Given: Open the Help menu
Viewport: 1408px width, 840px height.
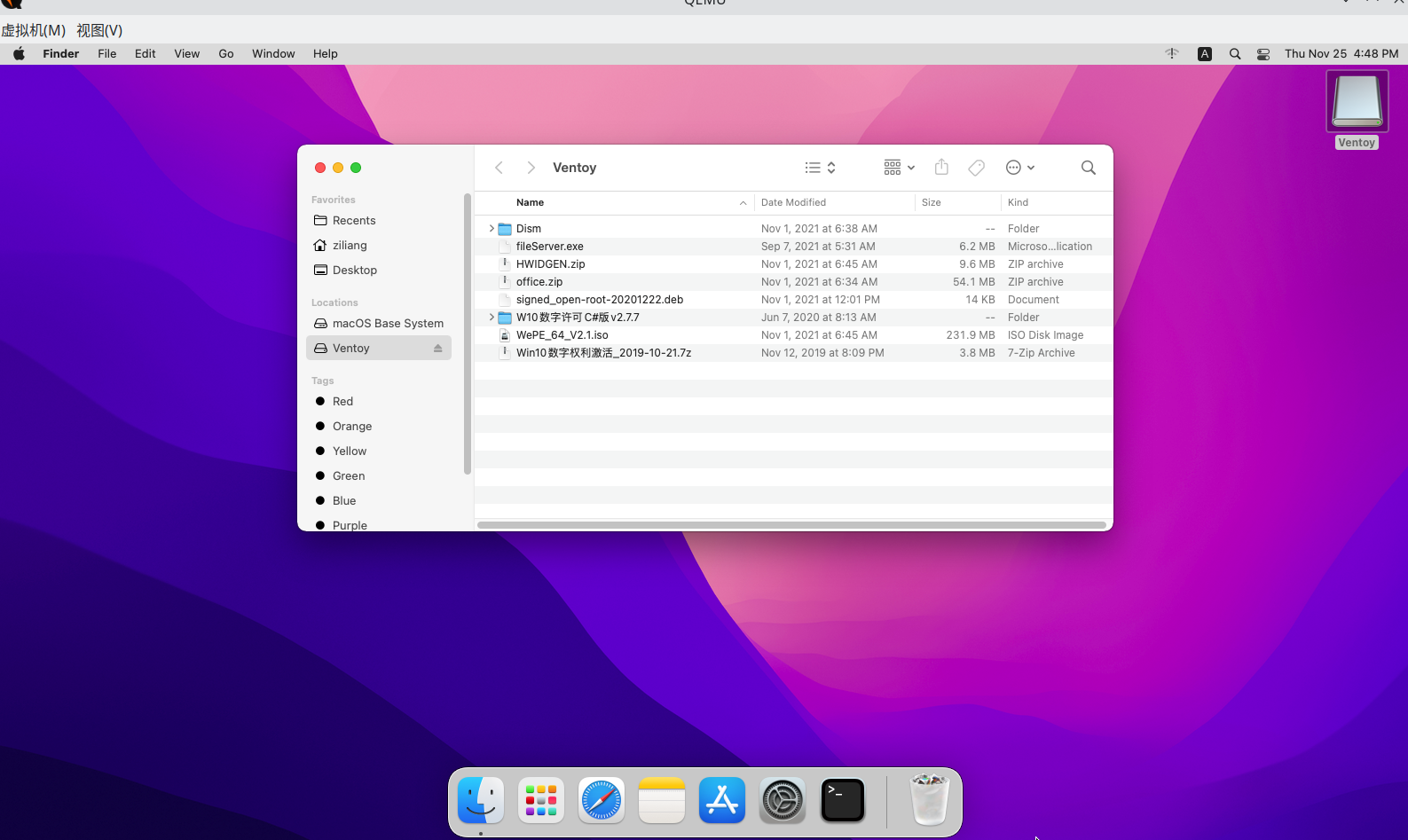Looking at the screenshot, I should (326, 54).
